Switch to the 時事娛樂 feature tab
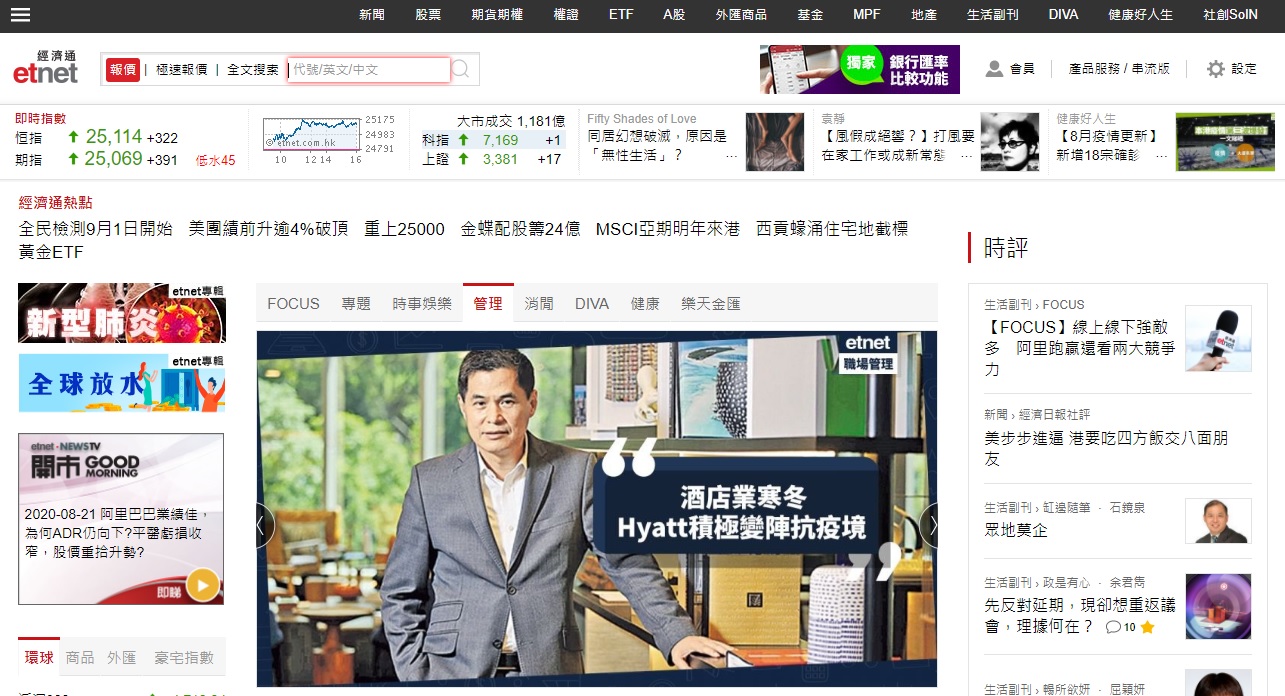Viewport: 1285px width, 696px height. [x=422, y=303]
